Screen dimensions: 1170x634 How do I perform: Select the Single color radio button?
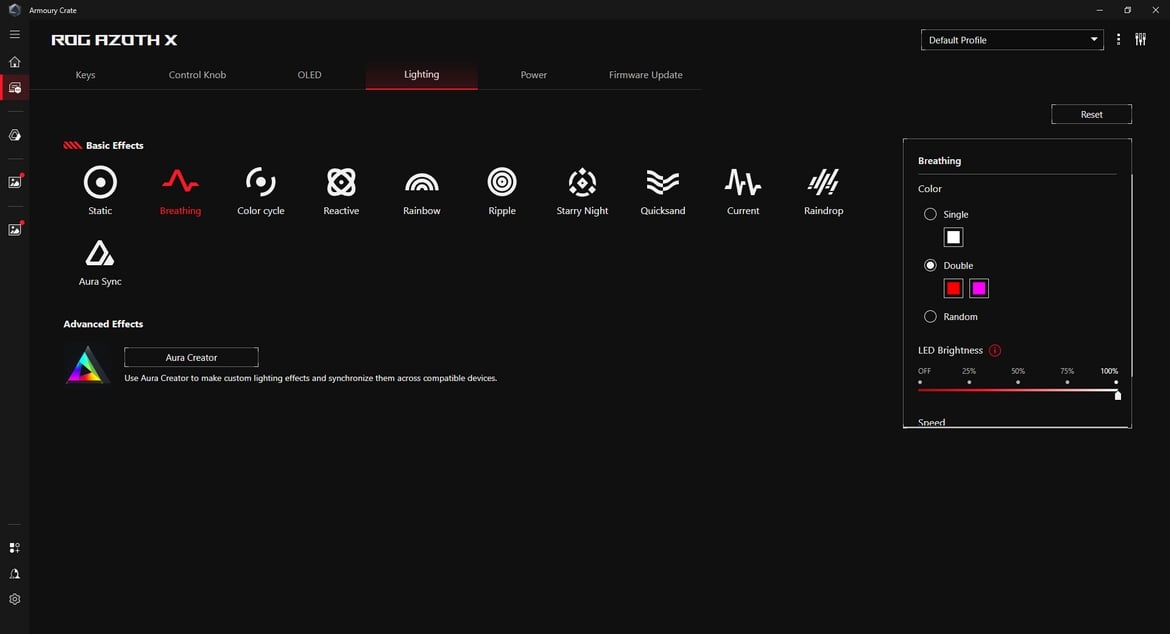pos(930,214)
